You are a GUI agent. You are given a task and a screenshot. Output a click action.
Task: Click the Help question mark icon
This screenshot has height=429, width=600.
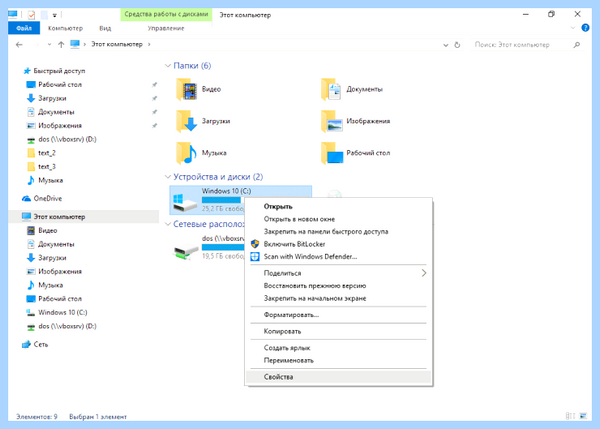(x=585, y=28)
